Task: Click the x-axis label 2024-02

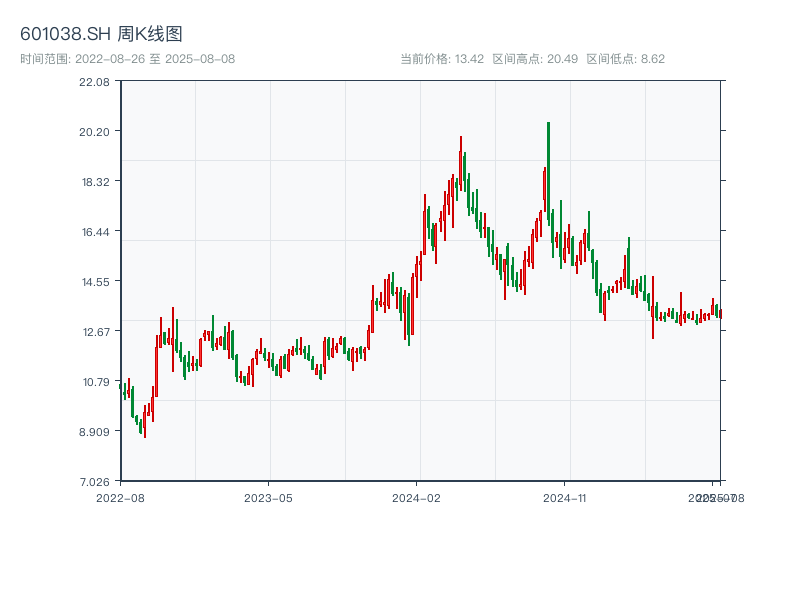Action: click(416, 498)
